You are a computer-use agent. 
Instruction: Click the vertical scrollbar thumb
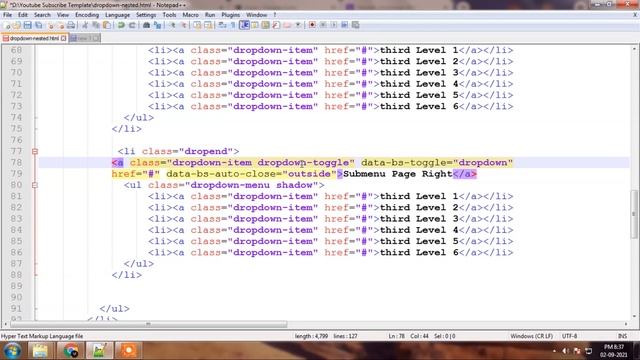(x=634, y=213)
